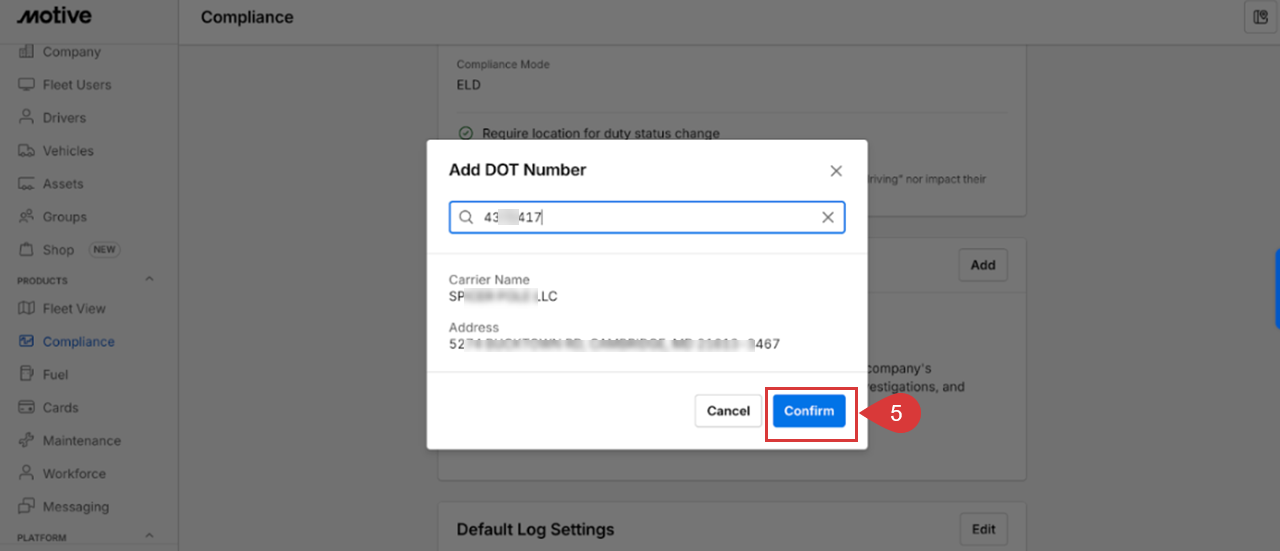The height and width of the screenshot is (551, 1280).
Task: Select Compliance in the sidebar
Action: click(78, 342)
